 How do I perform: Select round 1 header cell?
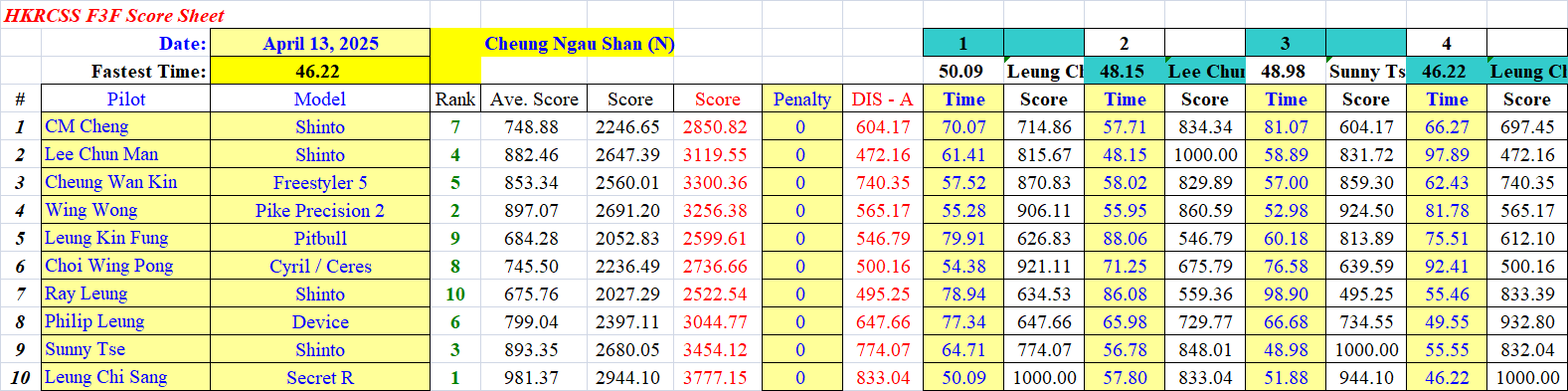(963, 43)
